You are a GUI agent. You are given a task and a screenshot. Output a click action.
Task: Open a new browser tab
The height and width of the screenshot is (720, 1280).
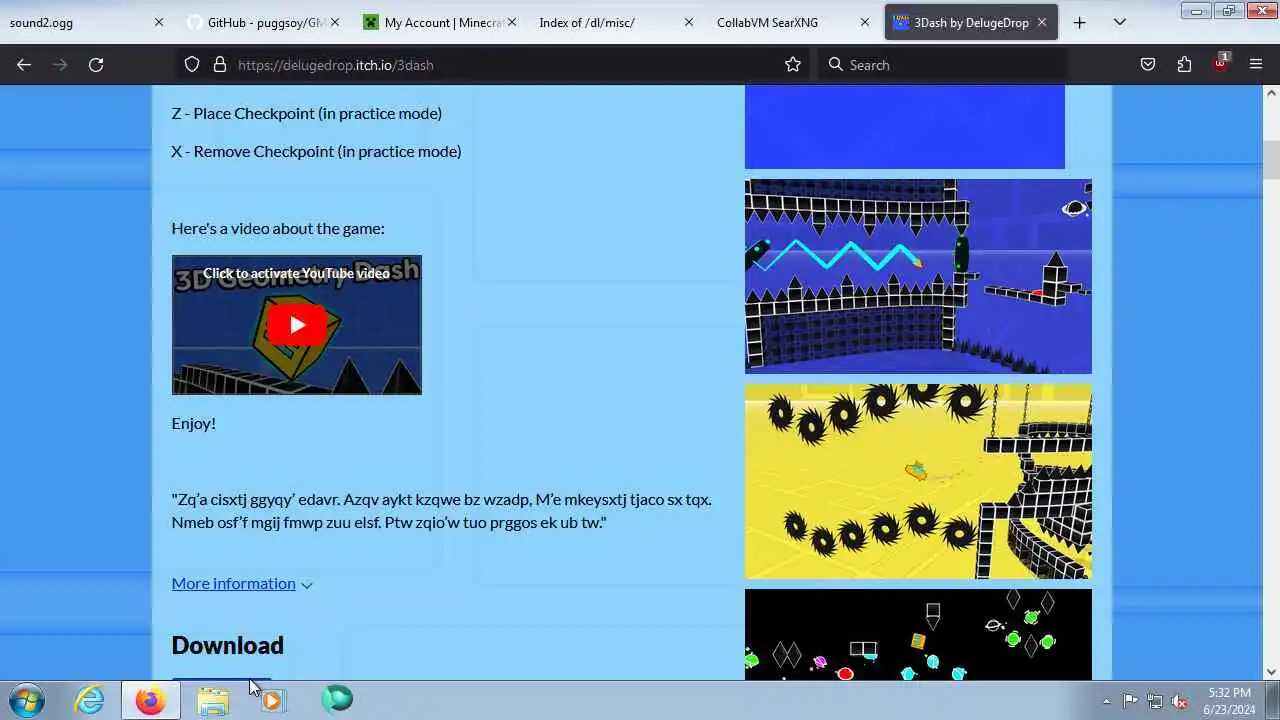(1079, 22)
